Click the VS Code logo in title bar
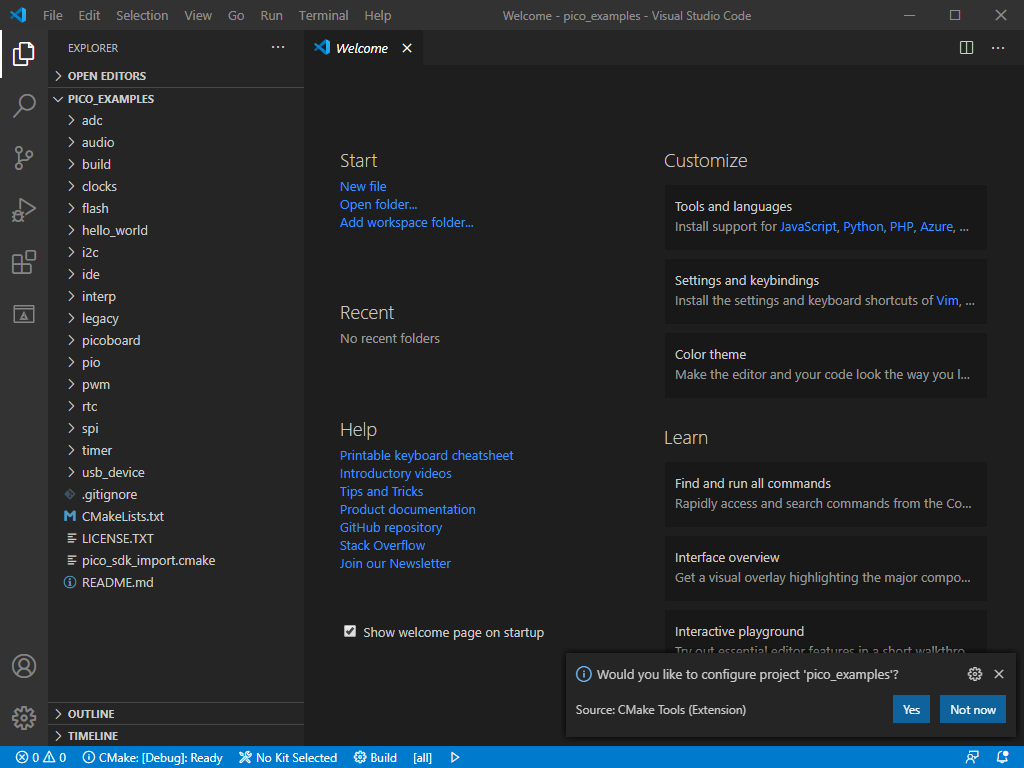Viewport: 1024px width, 768px height. pos(18,15)
